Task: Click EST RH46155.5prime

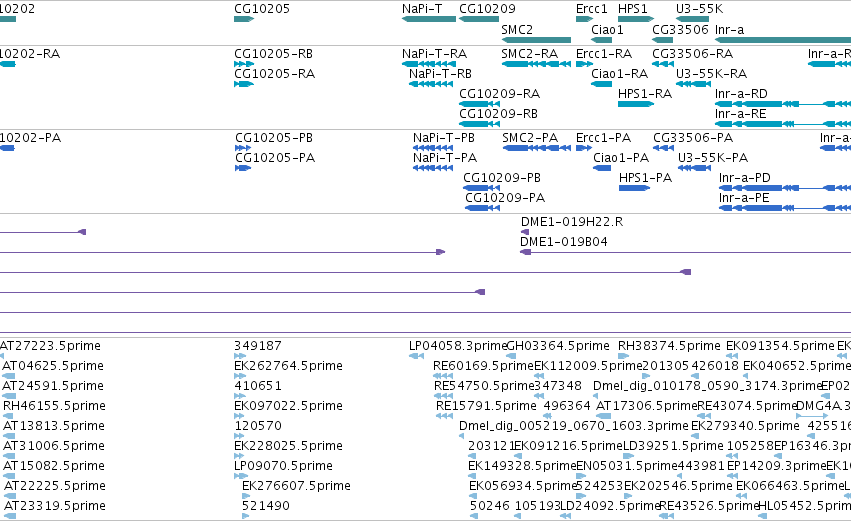Action: point(8,416)
